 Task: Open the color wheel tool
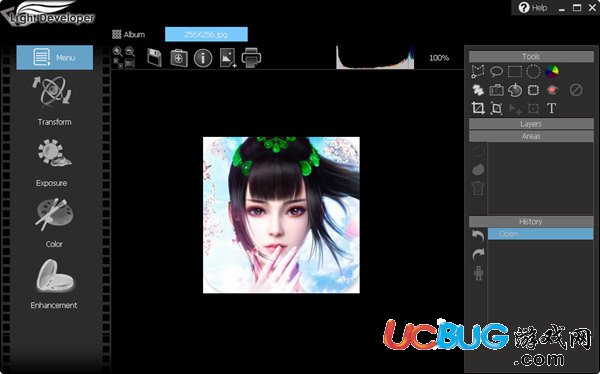[552, 71]
